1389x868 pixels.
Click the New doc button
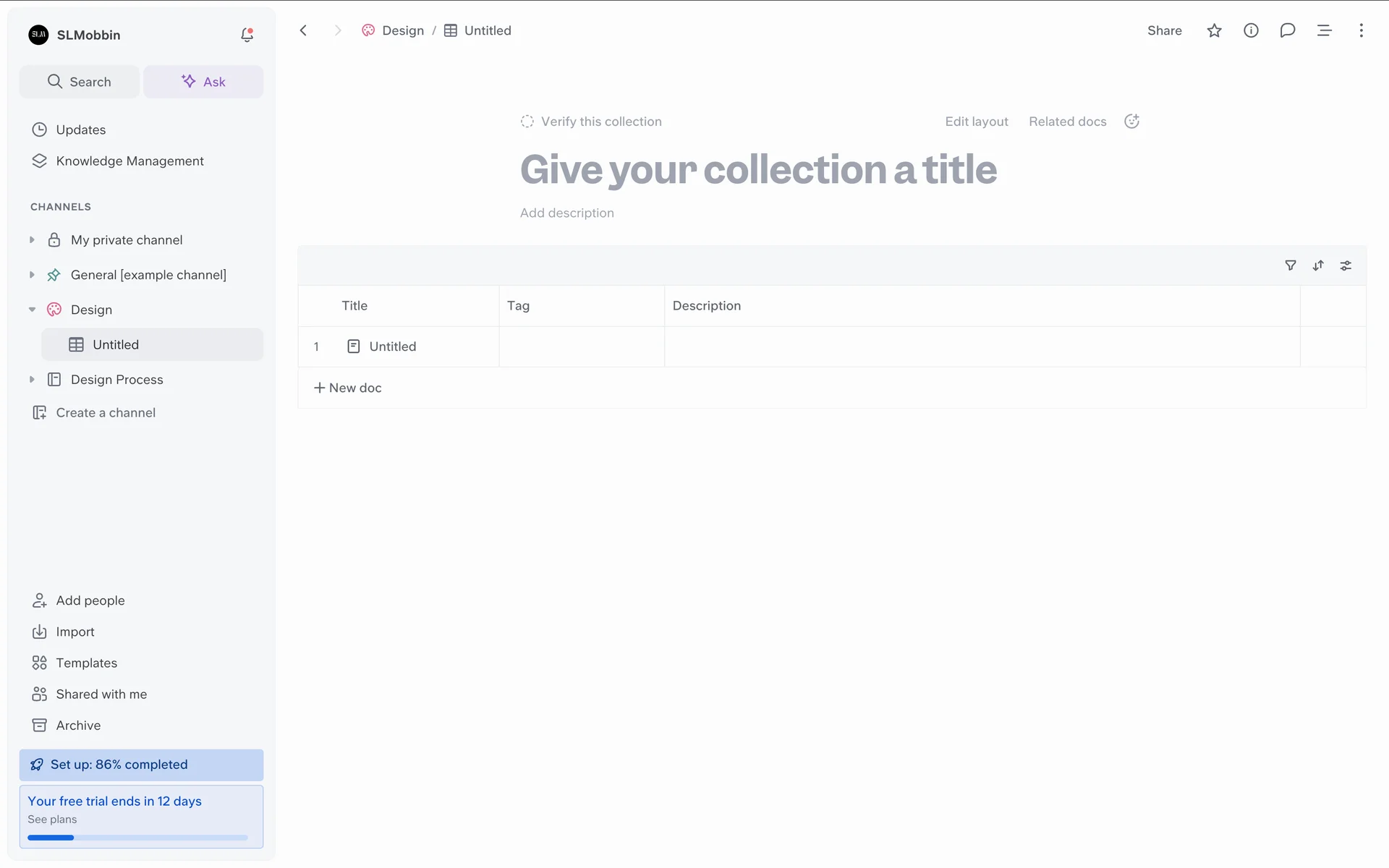[x=348, y=388]
